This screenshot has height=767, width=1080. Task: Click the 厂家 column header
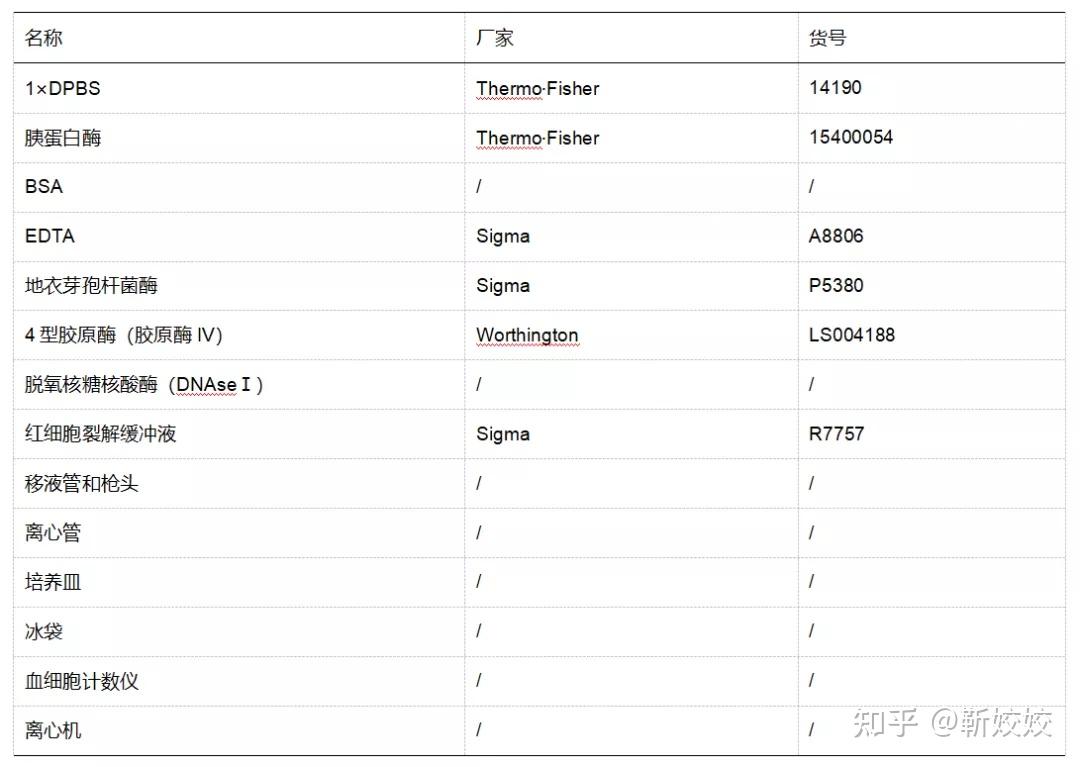click(495, 38)
